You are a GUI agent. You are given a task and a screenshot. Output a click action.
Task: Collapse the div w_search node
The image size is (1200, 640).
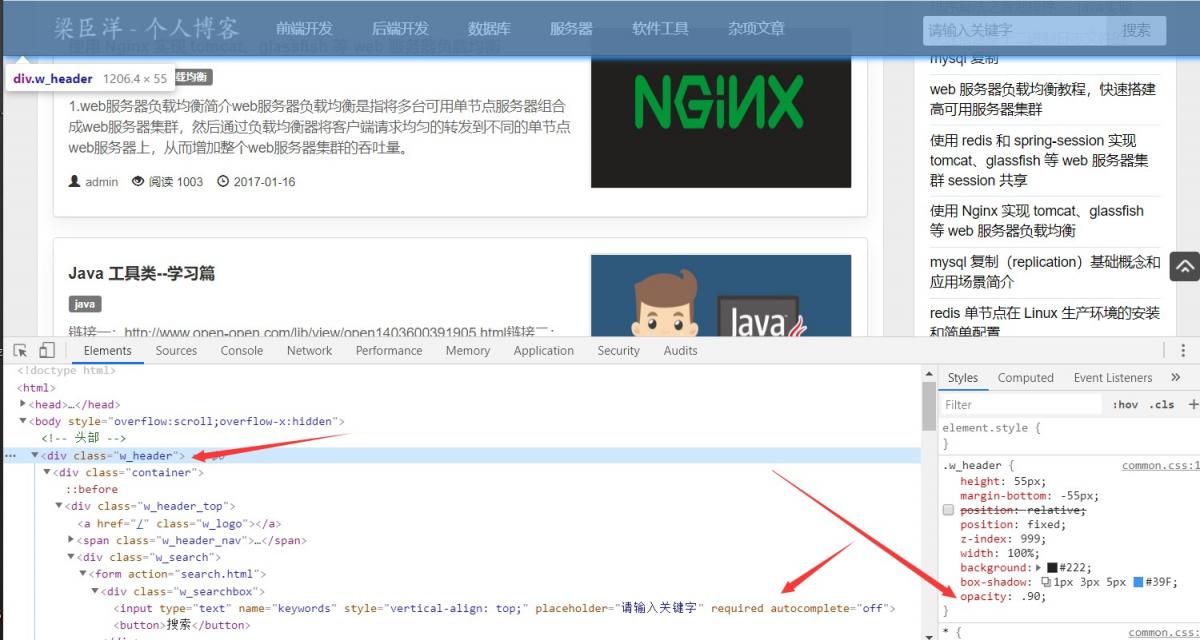tap(71, 557)
